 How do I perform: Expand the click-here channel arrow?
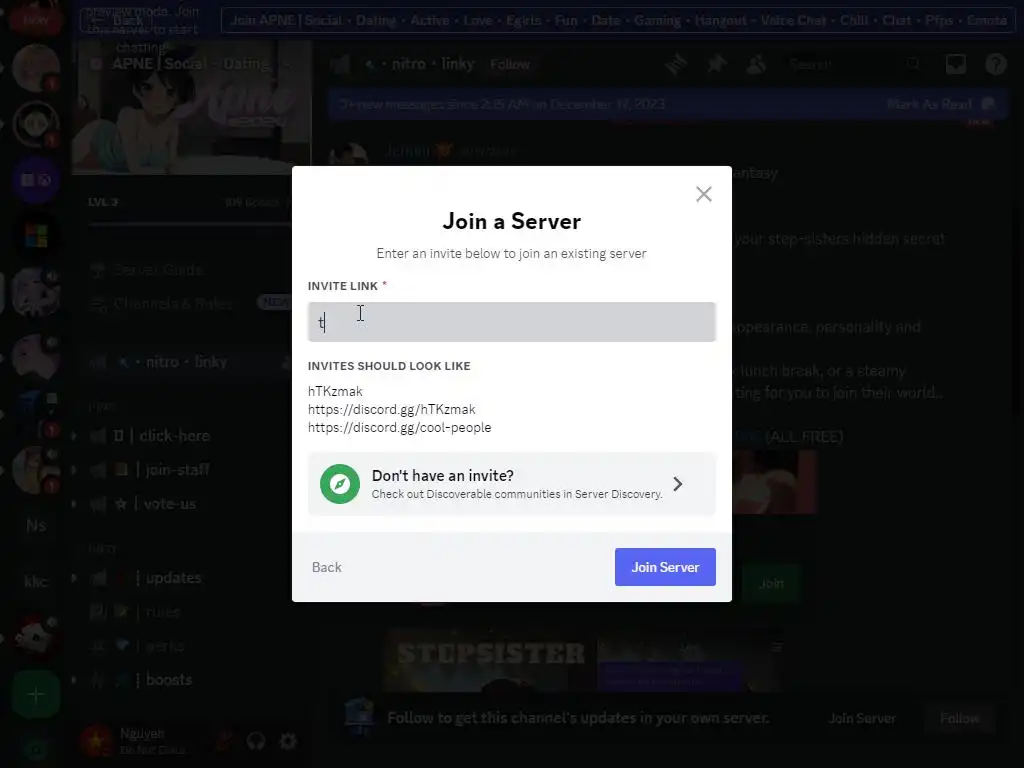click(74, 436)
